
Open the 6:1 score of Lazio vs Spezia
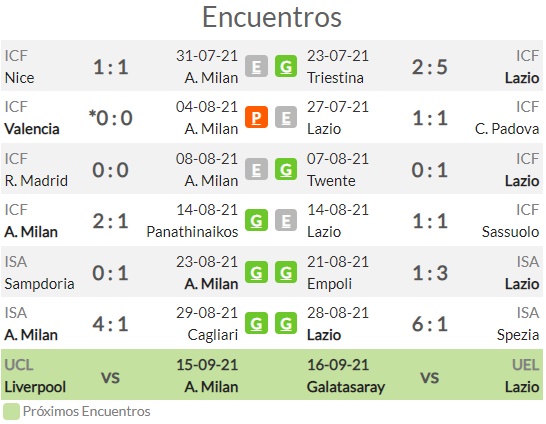click(x=430, y=324)
